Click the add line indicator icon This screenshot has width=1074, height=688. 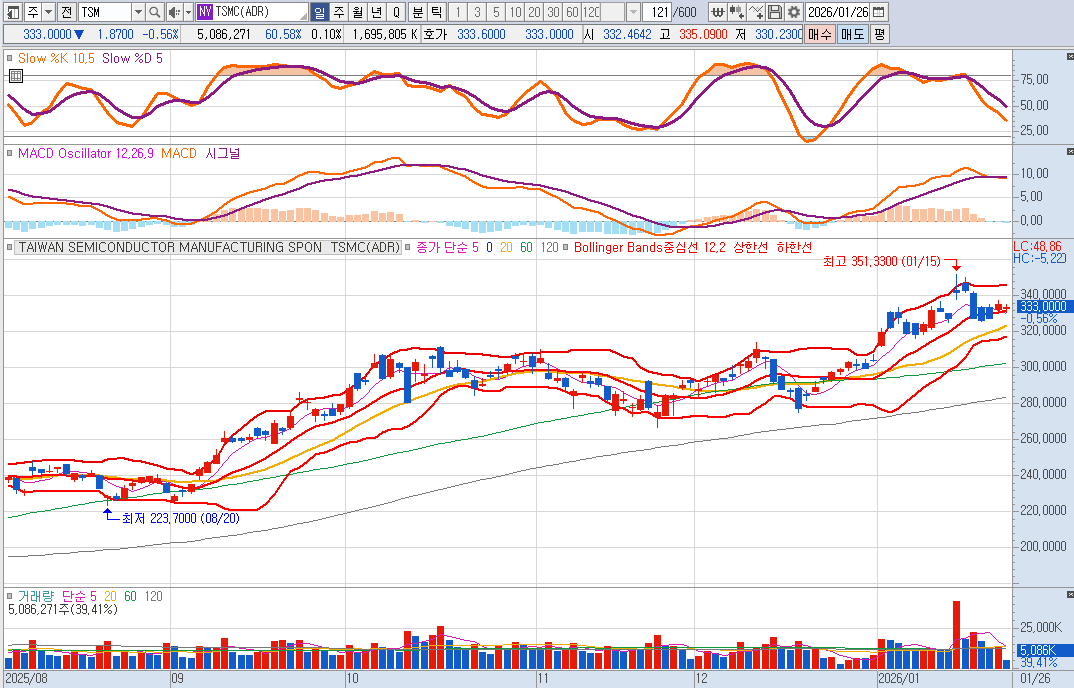pos(756,12)
